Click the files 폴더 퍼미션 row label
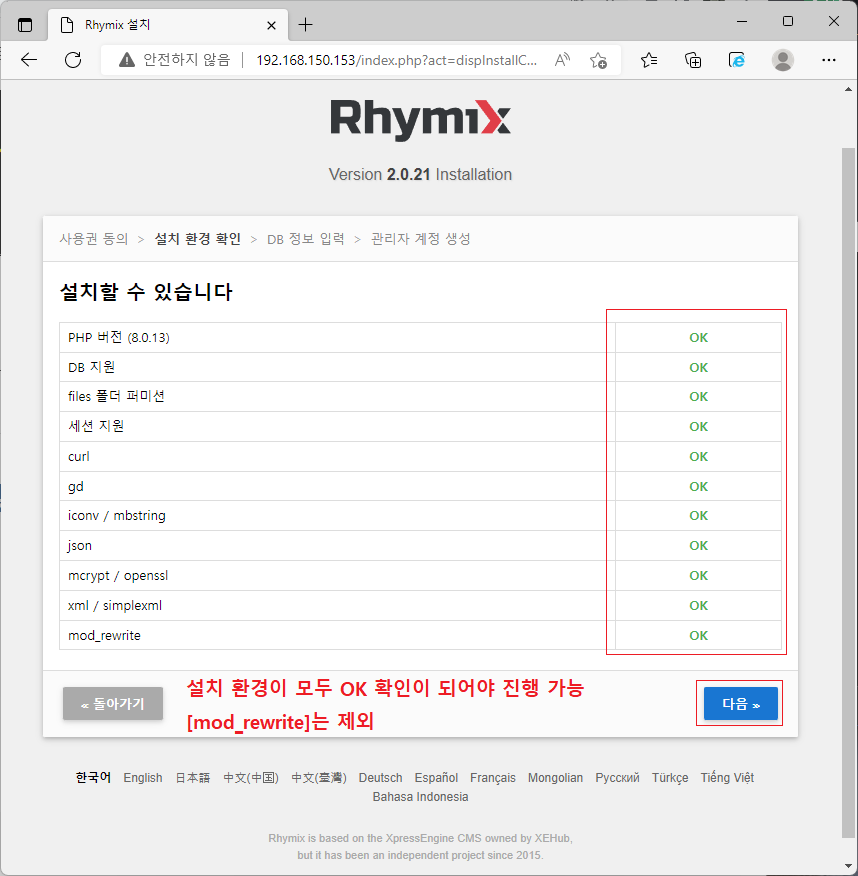The height and width of the screenshot is (876, 858). coord(116,396)
